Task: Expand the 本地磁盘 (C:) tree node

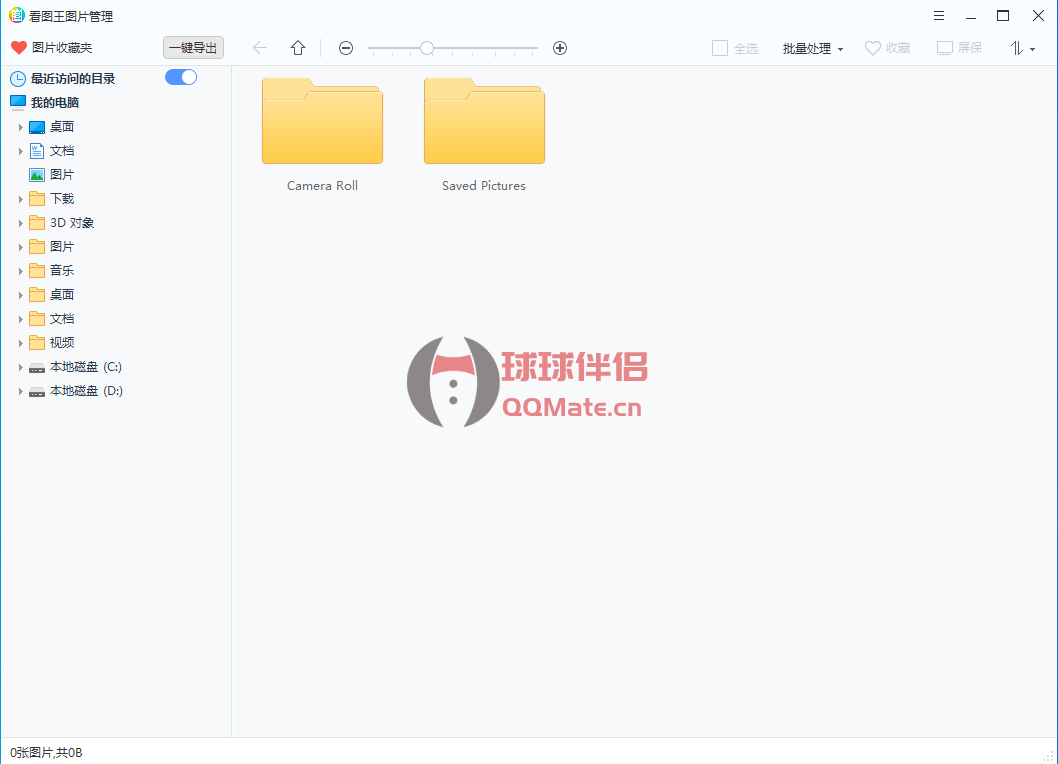Action: point(20,367)
